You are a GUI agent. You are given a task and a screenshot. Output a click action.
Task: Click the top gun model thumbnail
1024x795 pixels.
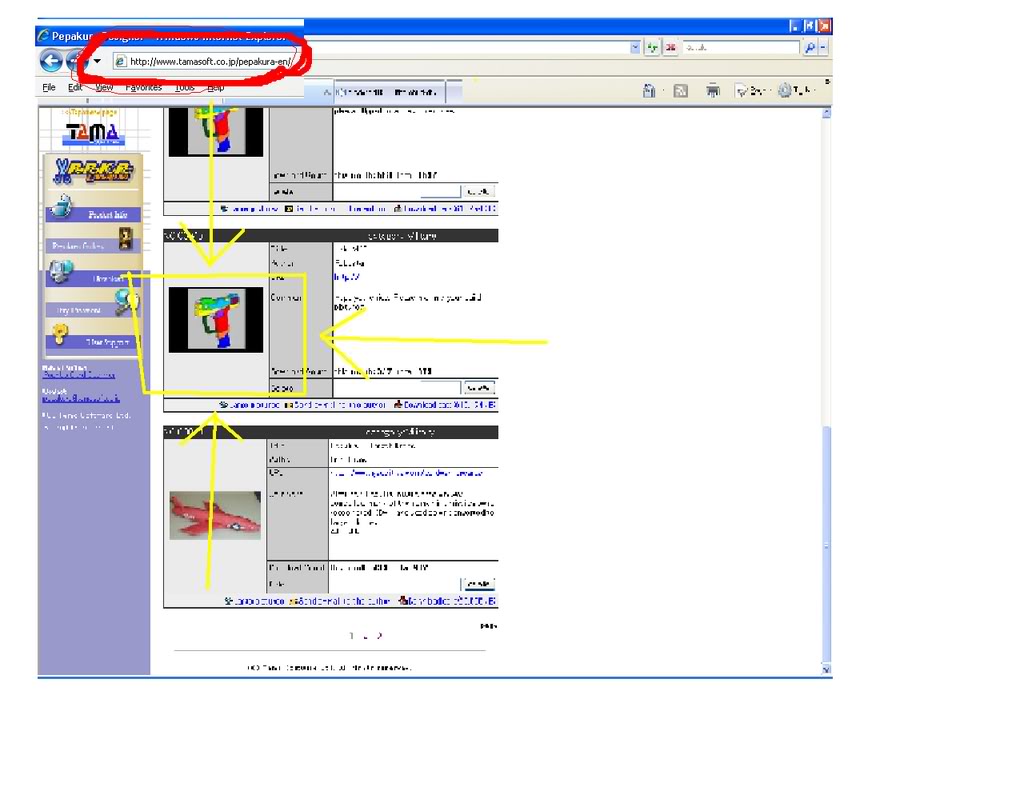pyautogui.click(x=216, y=132)
